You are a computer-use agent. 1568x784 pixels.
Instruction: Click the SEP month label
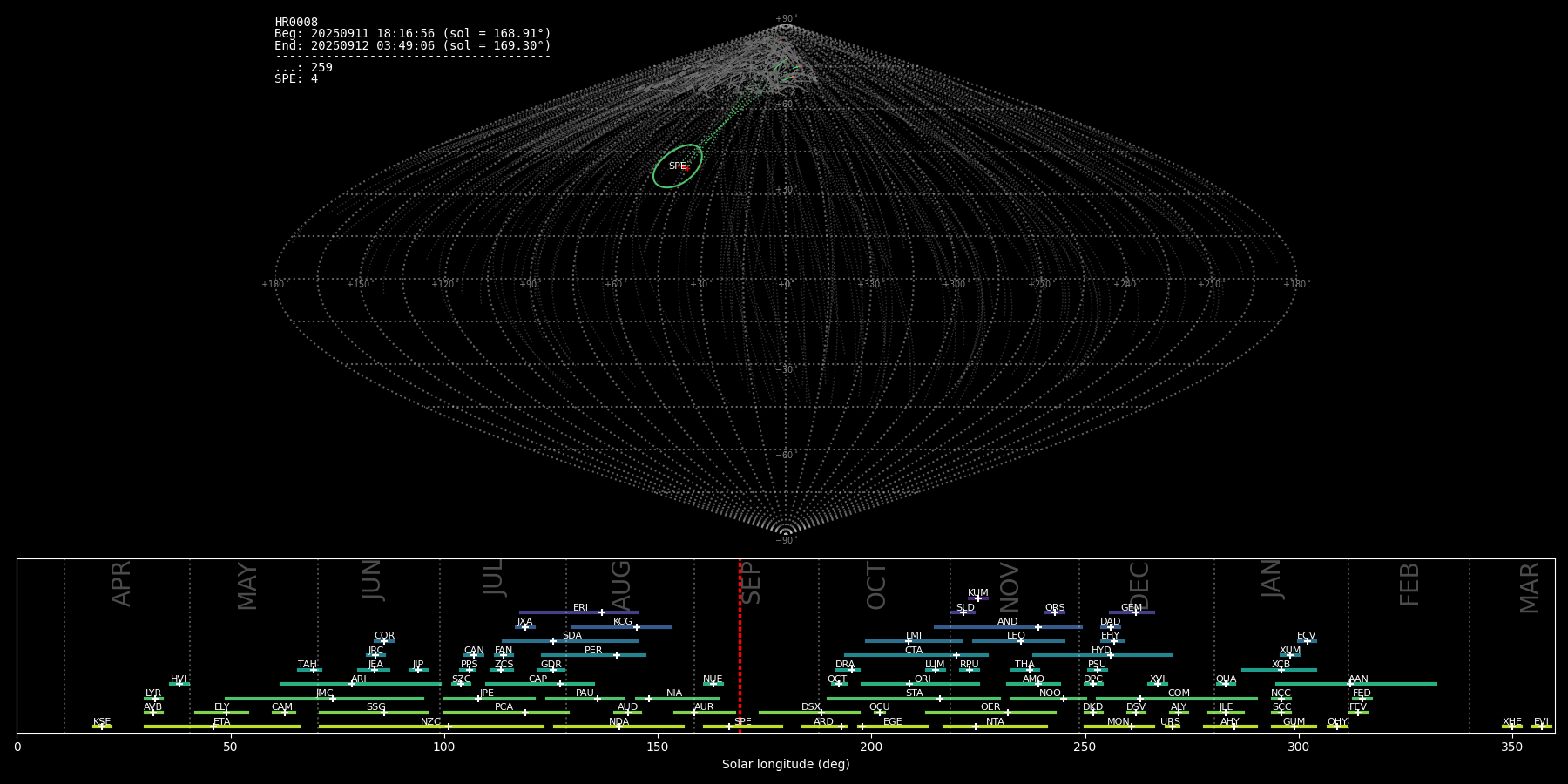coord(750,583)
